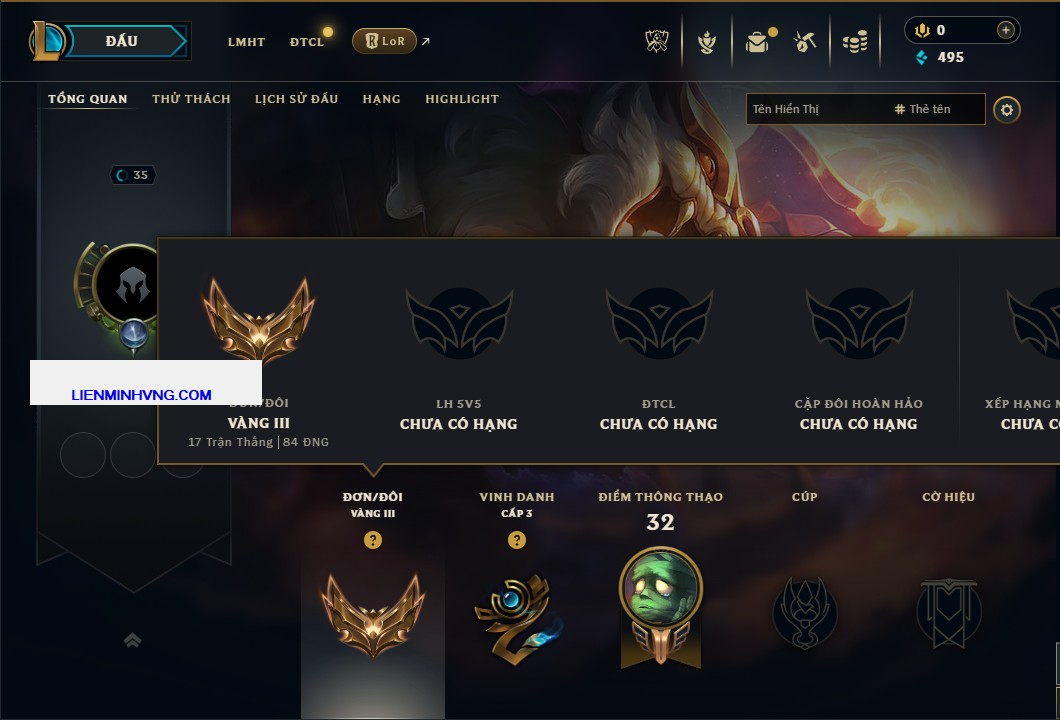Open the HẠNG tab
Image resolution: width=1060 pixels, height=720 pixels.
click(x=381, y=99)
